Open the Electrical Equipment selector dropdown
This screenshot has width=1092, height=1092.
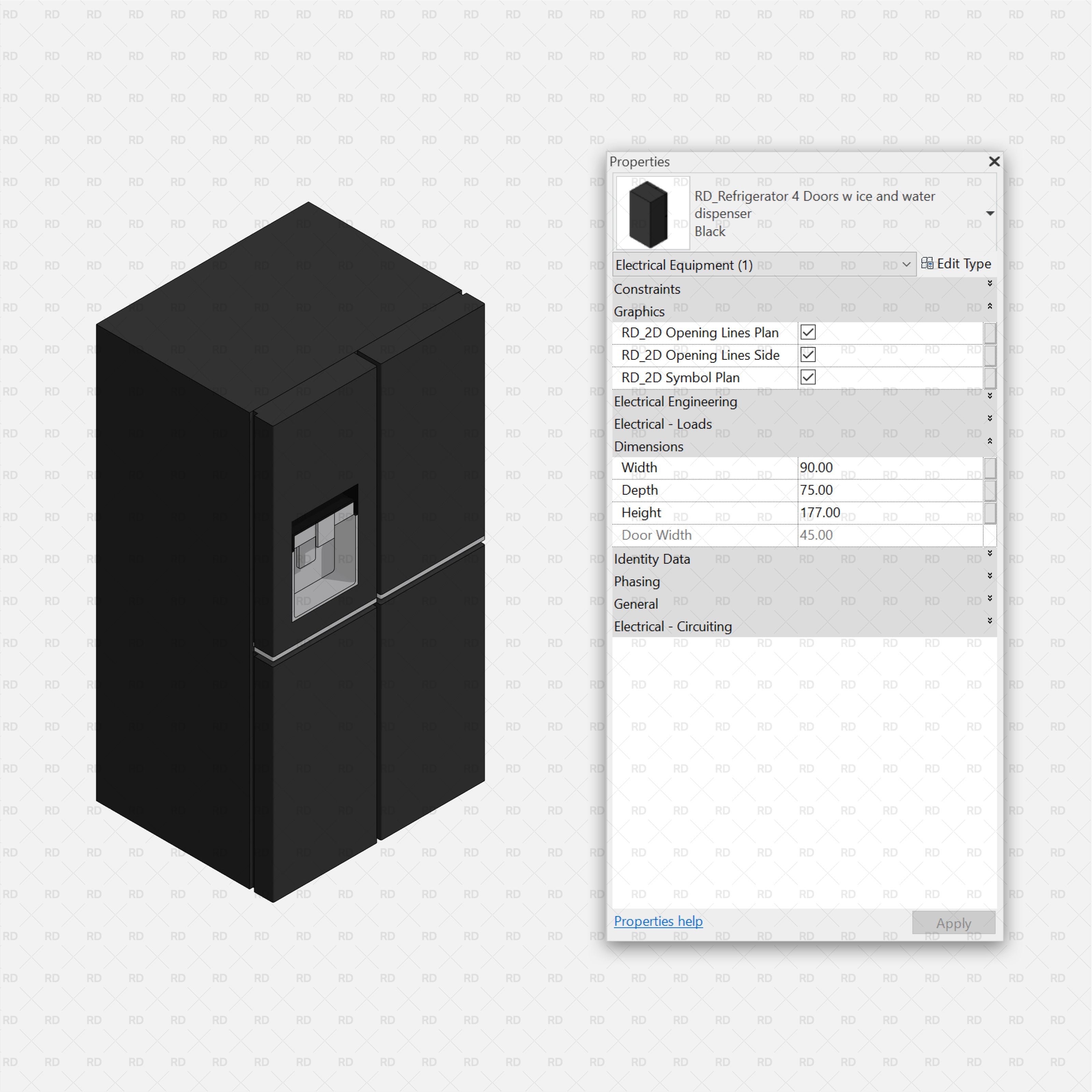pyautogui.click(x=907, y=264)
